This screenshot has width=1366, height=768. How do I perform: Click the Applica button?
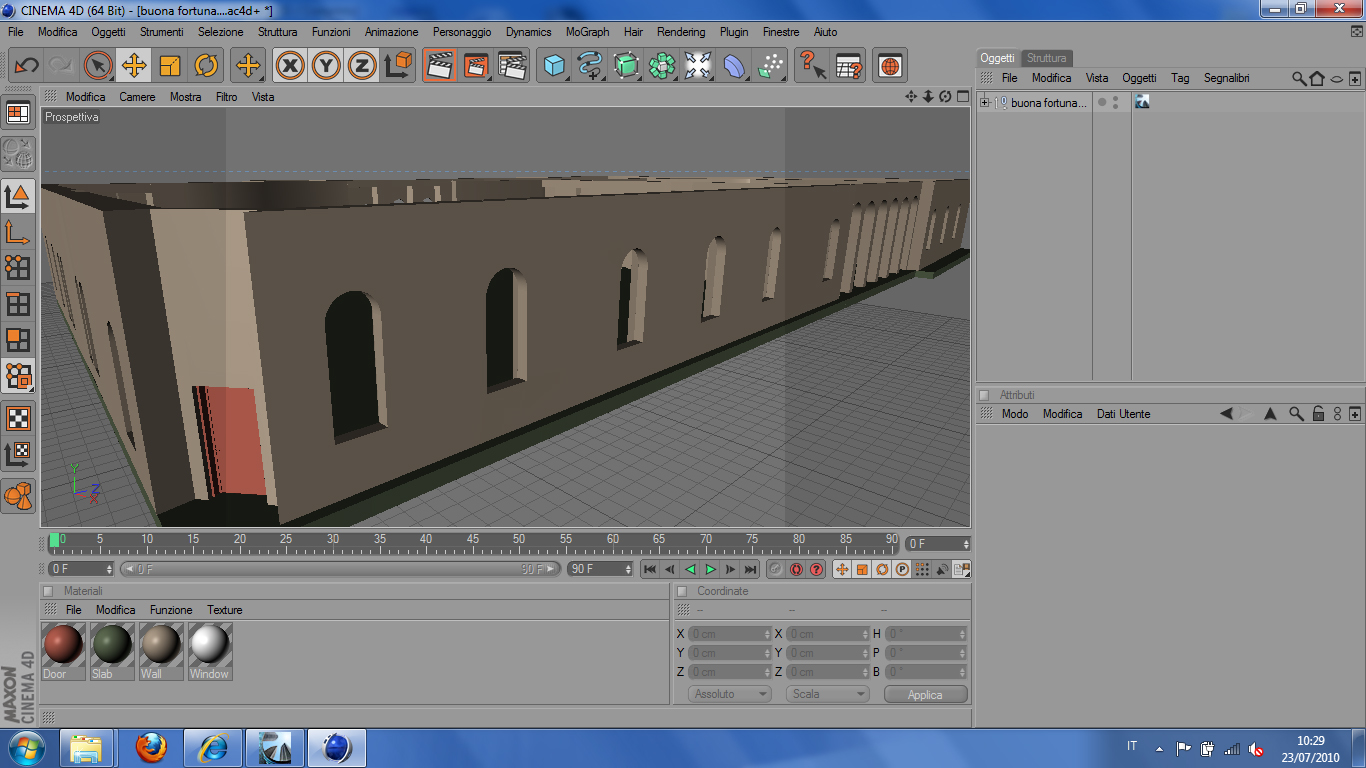pyautogui.click(x=925, y=694)
